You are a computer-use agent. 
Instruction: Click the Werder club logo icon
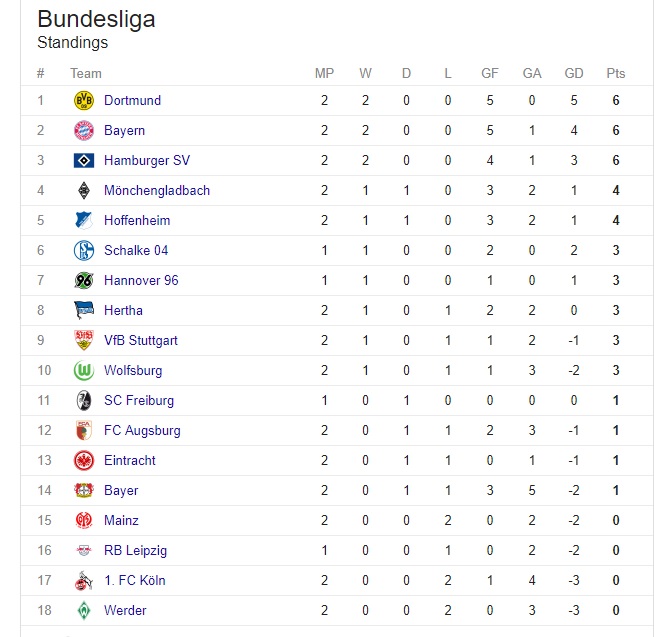(x=83, y=610)
